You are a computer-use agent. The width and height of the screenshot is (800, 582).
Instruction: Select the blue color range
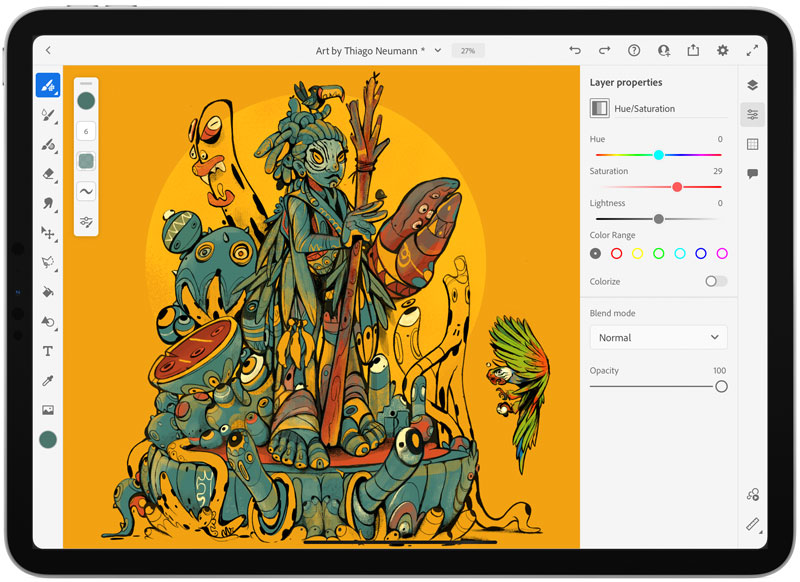click(x=701, y=253)
